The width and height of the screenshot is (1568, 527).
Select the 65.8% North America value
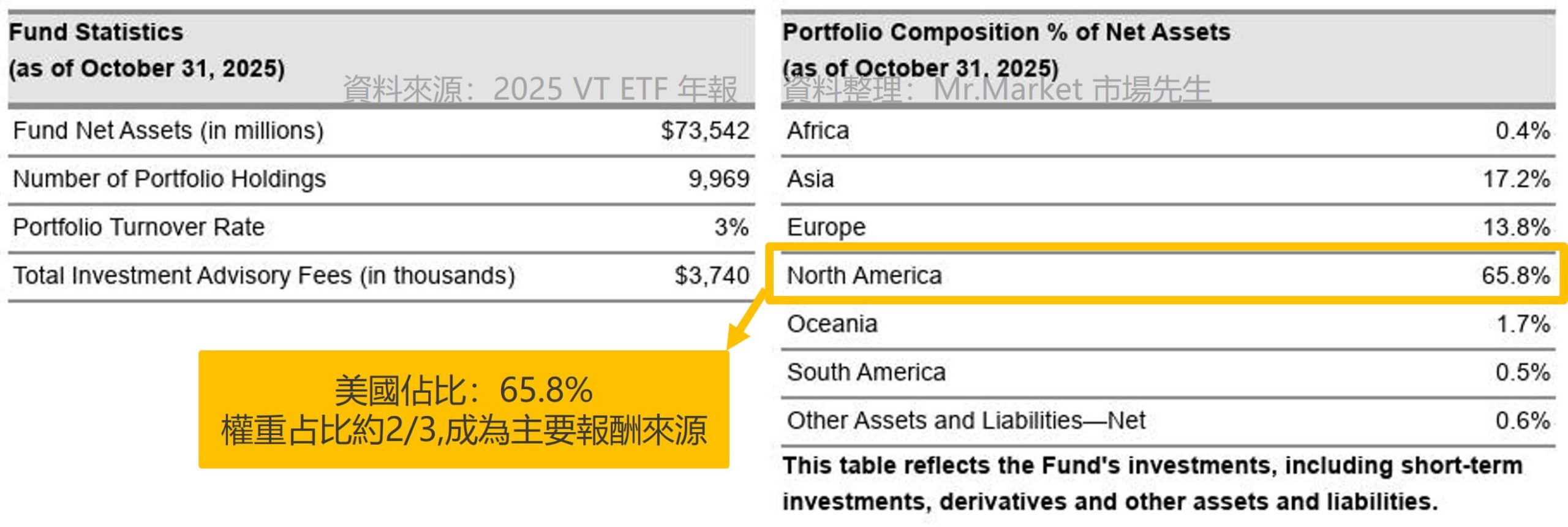[1515, 276]
